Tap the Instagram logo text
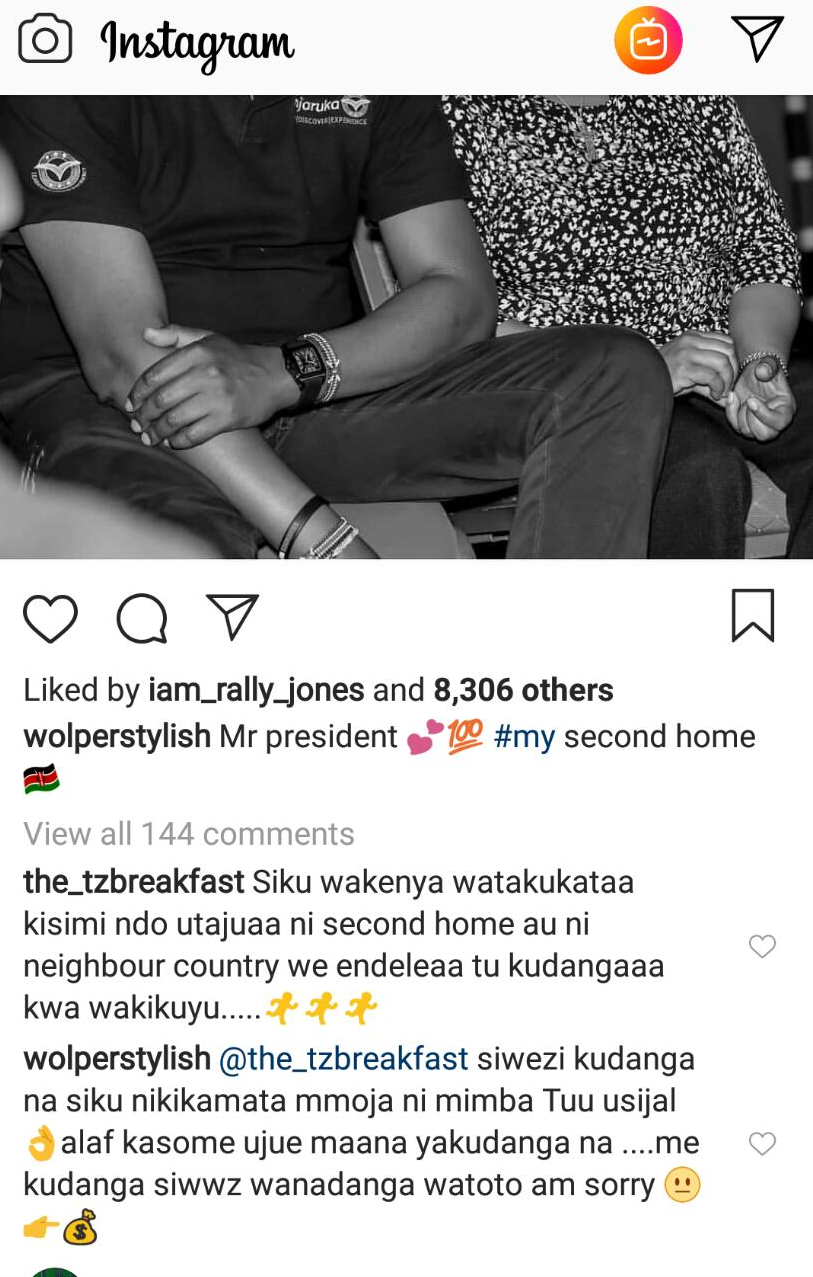Image resolution: width=813 pixels, height=1277 pixels. [x=197, y=43]
